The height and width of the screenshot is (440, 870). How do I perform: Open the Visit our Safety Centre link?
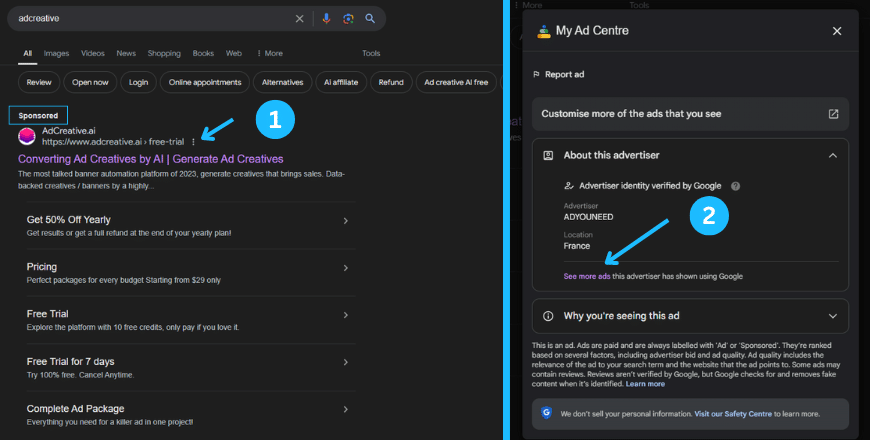coord(732,414)
